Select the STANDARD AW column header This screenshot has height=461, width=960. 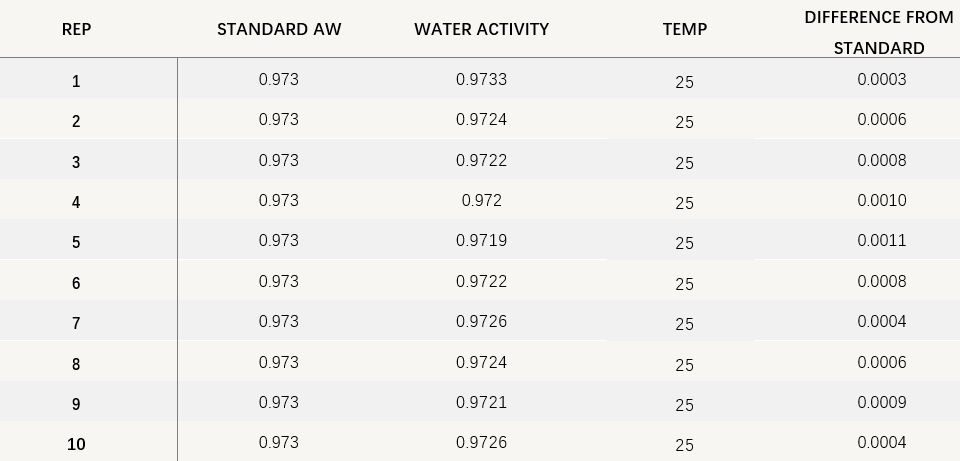(x=279, y=29)
